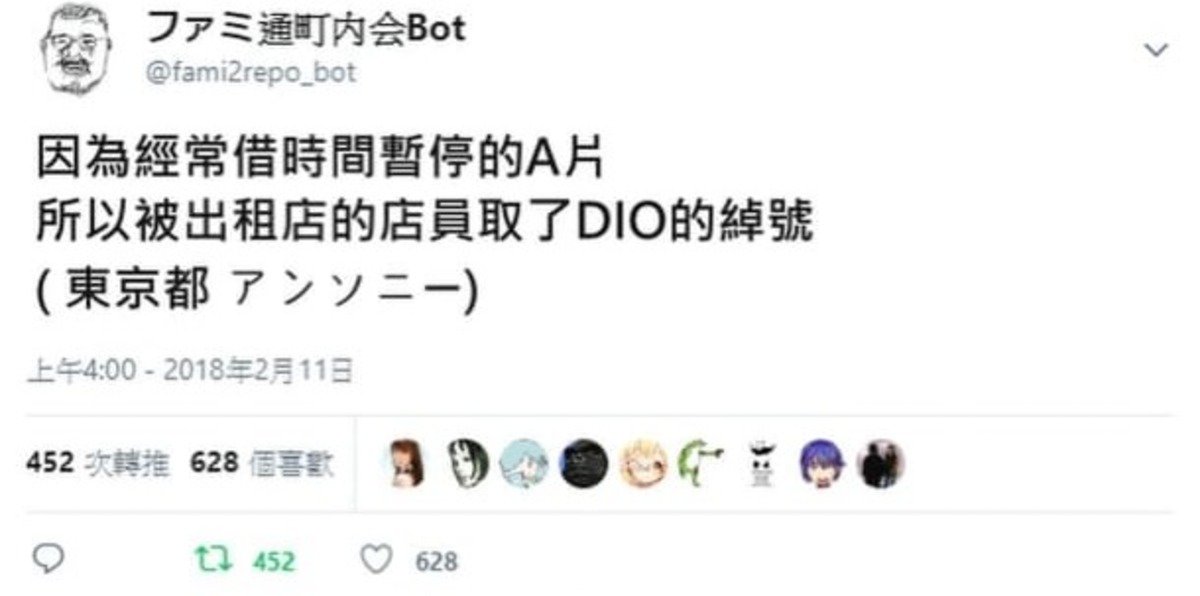Image resolution: width=1200 pixels, height=596 pixels.
Task: Open the ファミ通町内会Bot display name
Action: pyautogui.click(x=307, y=29)
